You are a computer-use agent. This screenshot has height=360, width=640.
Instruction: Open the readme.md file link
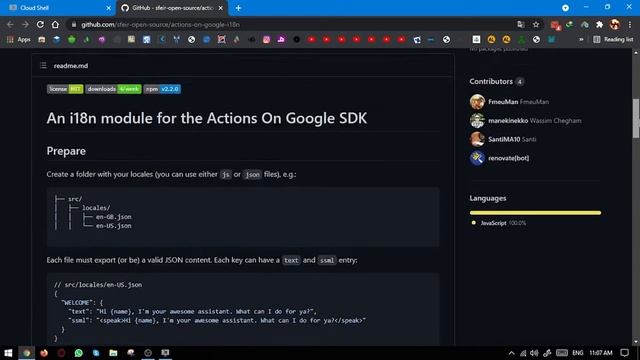71,66
